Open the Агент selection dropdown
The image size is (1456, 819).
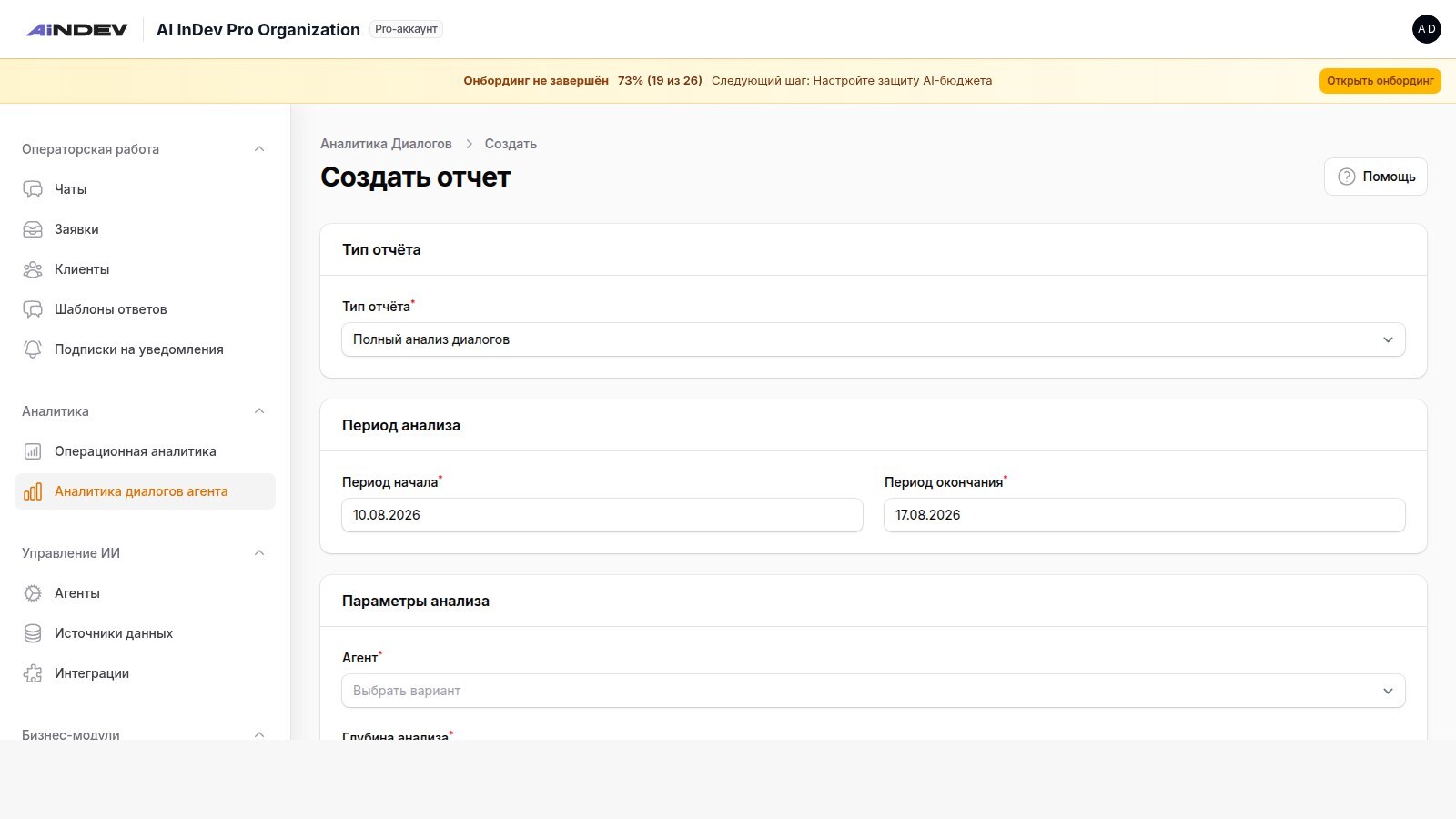pyautogui.click(x=874, y=691)
